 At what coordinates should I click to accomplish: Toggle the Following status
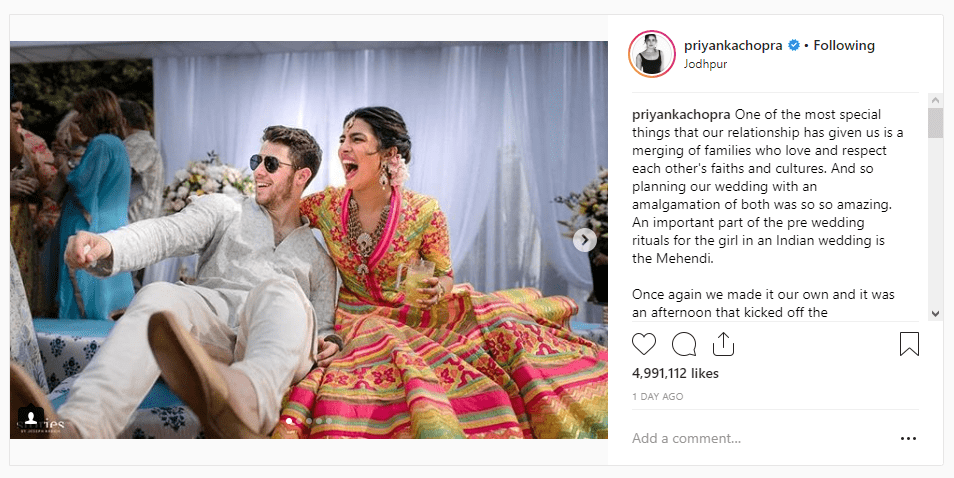click(x=844, y=46)
